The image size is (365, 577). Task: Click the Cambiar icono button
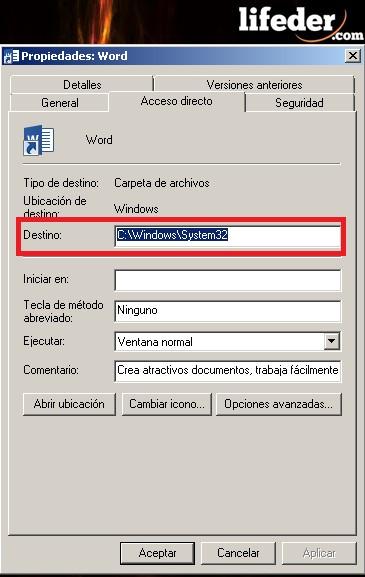tap(167, 404)
